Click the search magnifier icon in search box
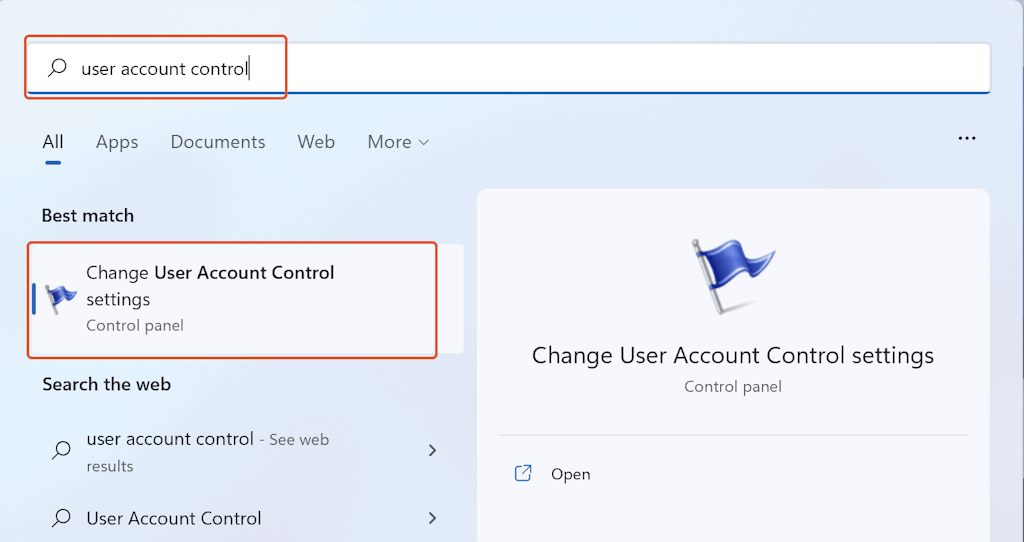Image resolution: width=1024 pixels, height=542 pixels. pos(57,67)
